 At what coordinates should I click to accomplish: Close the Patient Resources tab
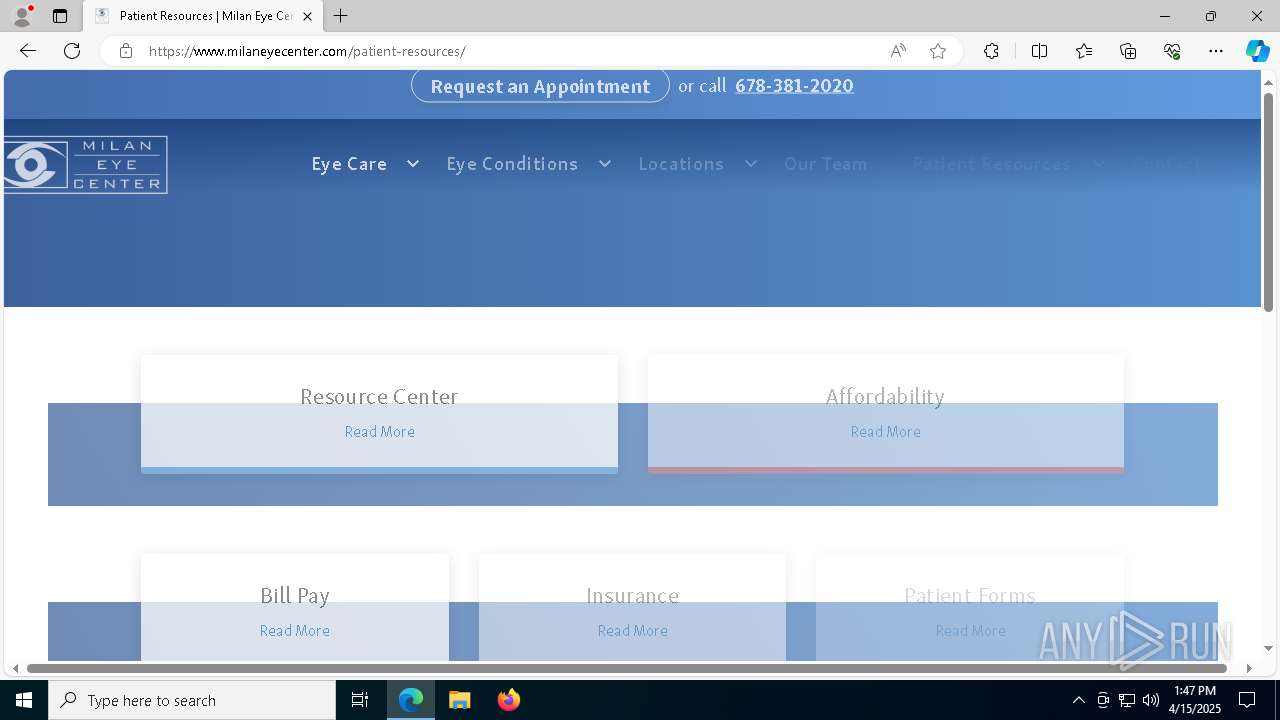click(x=307, y=16)
